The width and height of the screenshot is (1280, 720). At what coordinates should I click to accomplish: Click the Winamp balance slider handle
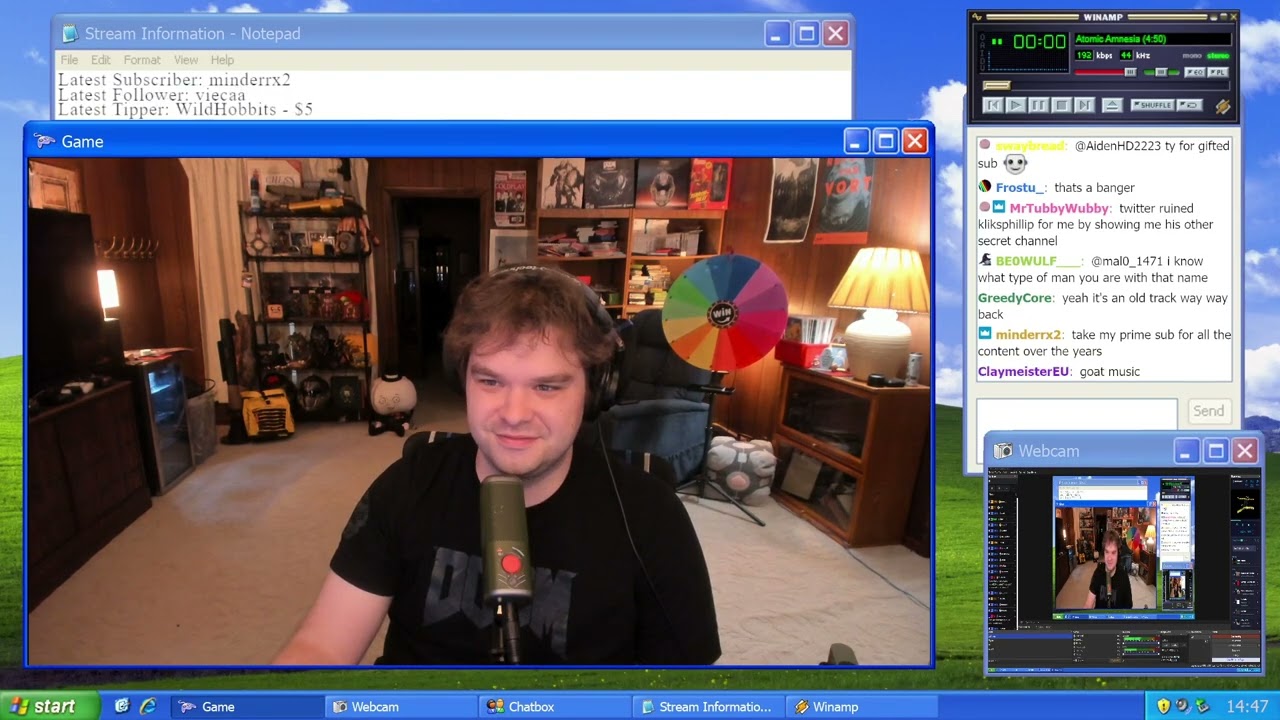1161,72
